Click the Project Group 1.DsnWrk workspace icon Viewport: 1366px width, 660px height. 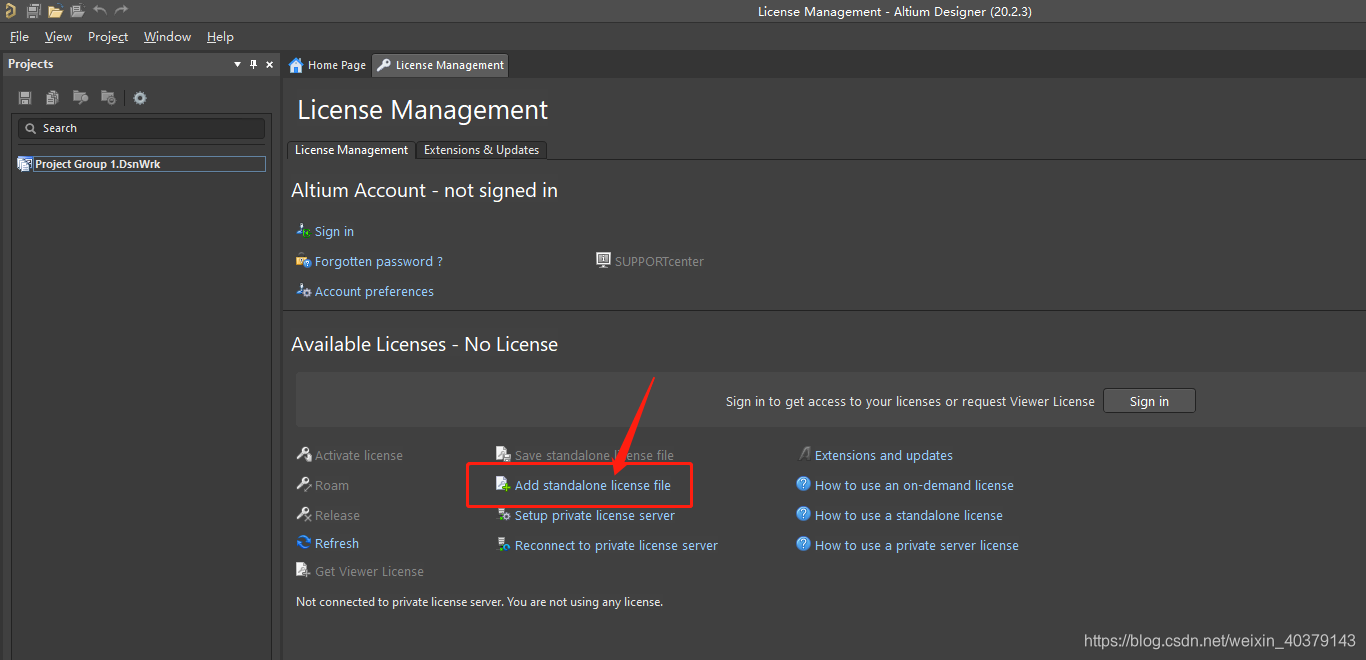[25, 164]
